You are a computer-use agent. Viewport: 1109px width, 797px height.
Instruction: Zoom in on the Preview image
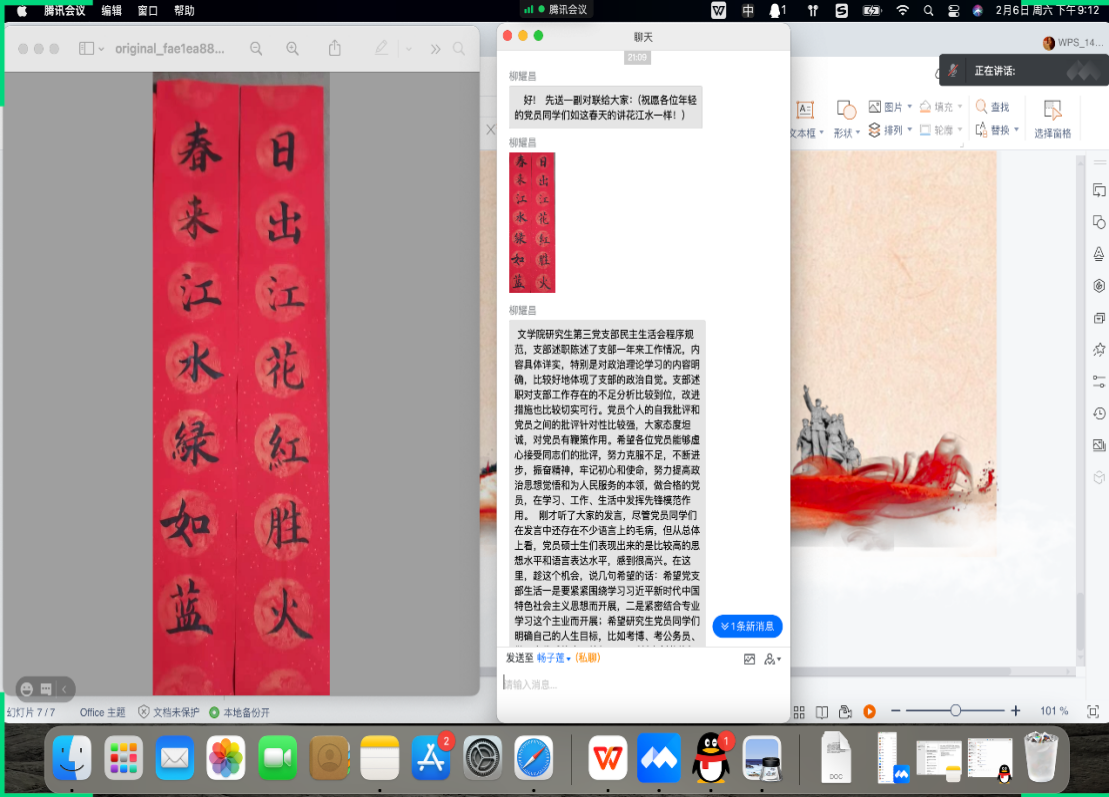(292, 49)
